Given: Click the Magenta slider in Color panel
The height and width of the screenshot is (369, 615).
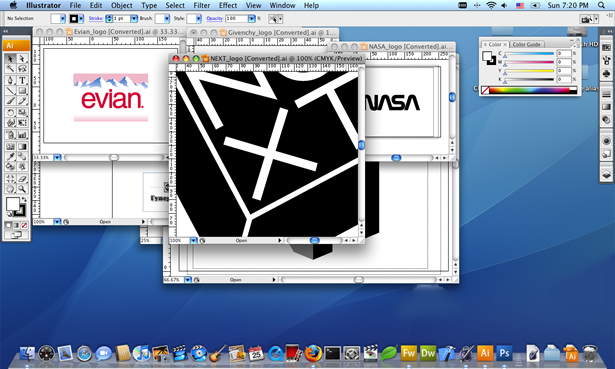Looking at the screenshot, I should pos(529,62).
